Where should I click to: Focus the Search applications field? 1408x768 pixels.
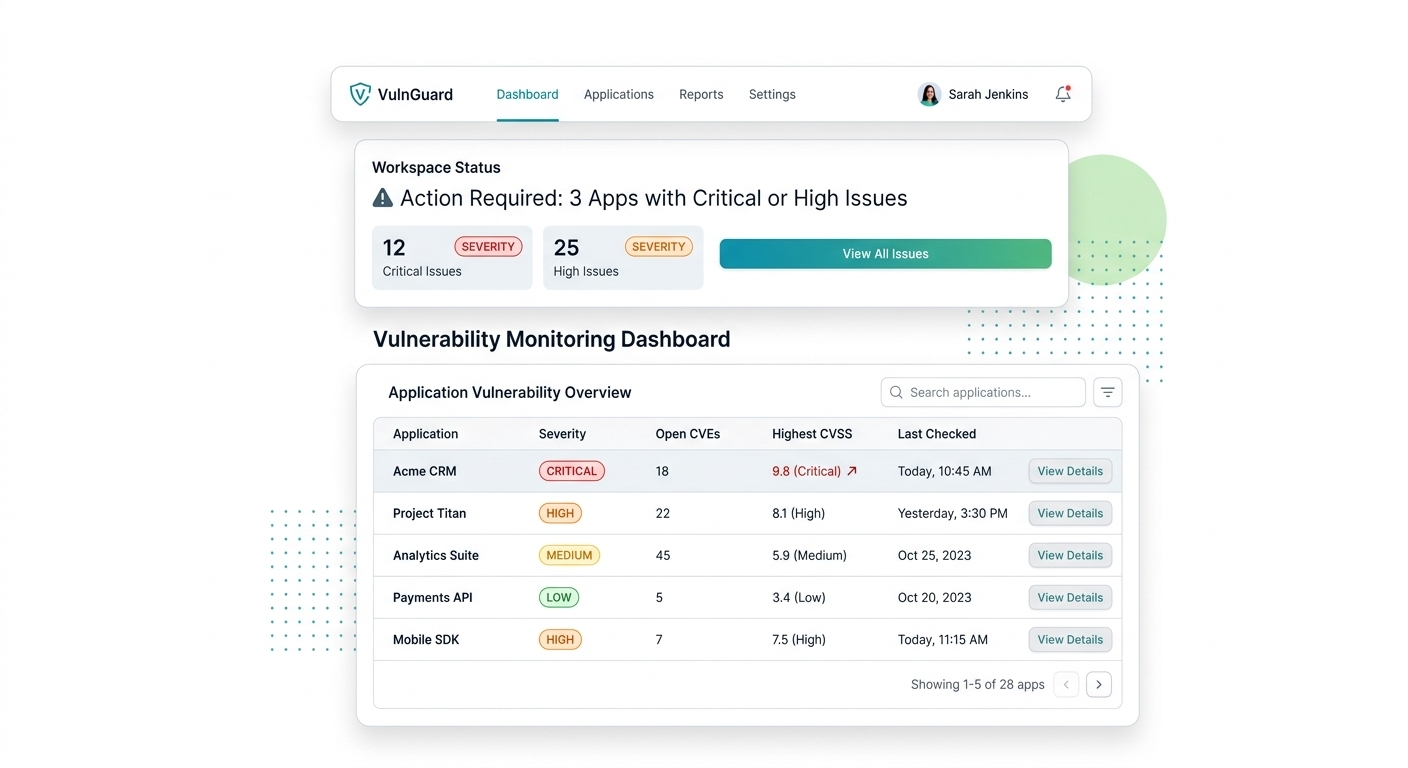[983, 392]
